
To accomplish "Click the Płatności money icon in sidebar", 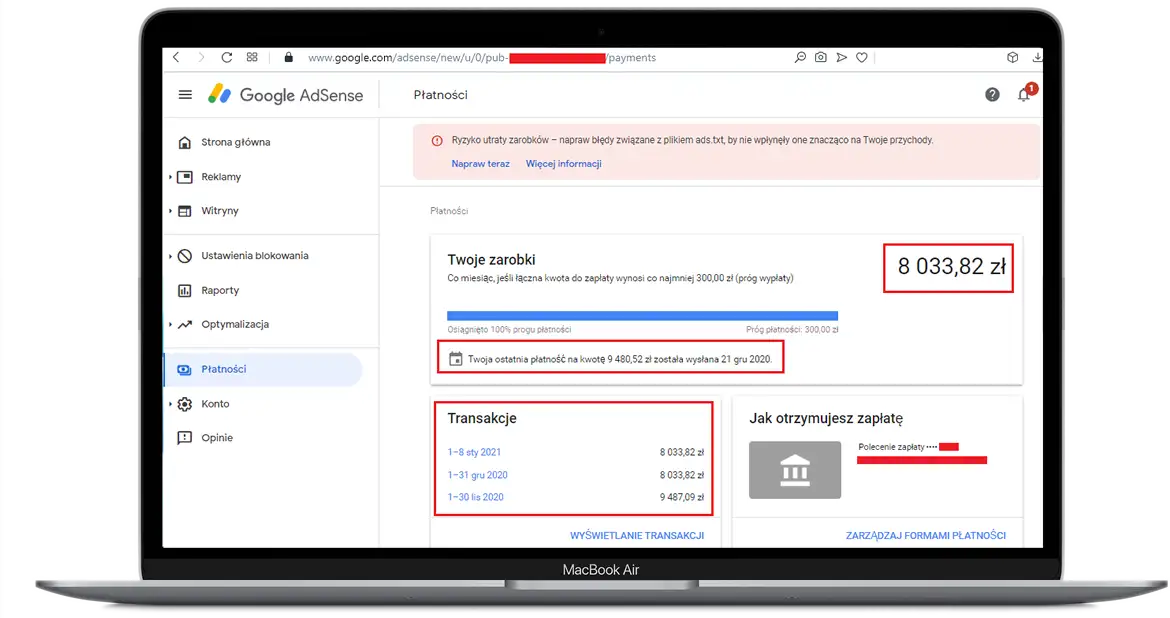I will 184,369.
